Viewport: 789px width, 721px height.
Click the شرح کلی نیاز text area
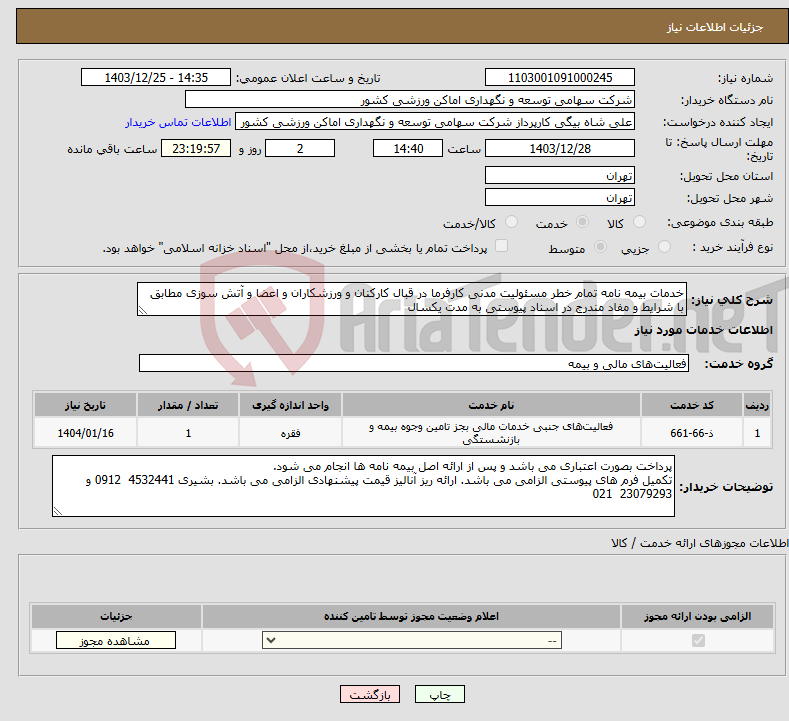412,299
